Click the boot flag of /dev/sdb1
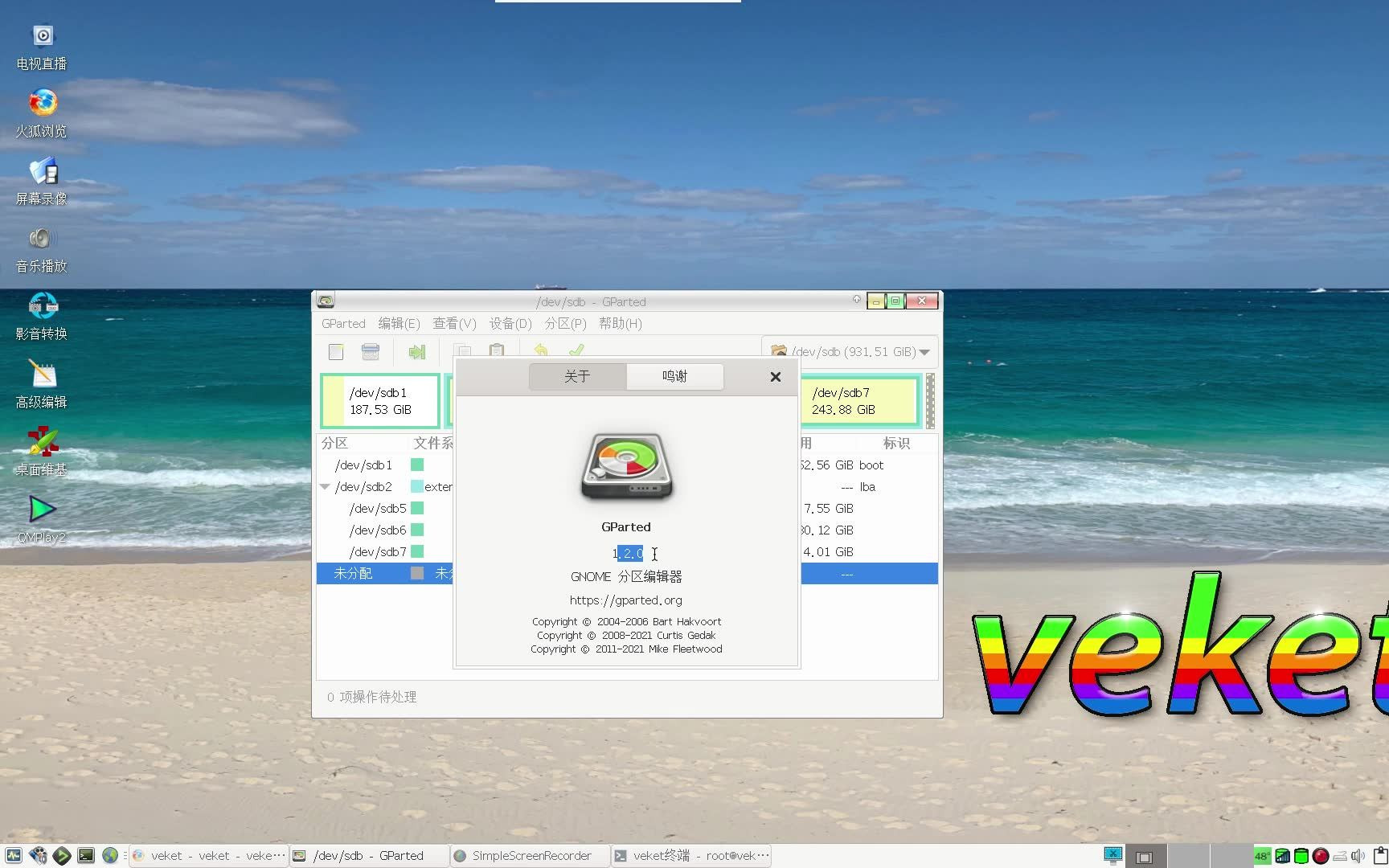This screenshot has width=1389, height=868. click(871, 465)
